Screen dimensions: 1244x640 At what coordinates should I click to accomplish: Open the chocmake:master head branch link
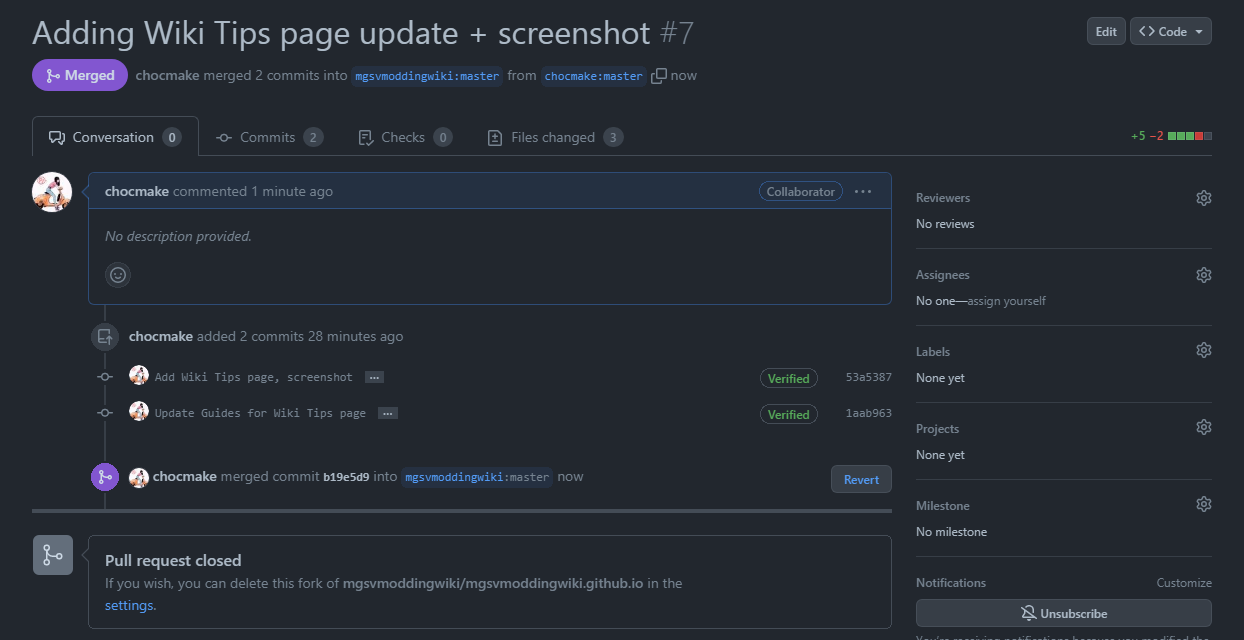click(594, 76)
